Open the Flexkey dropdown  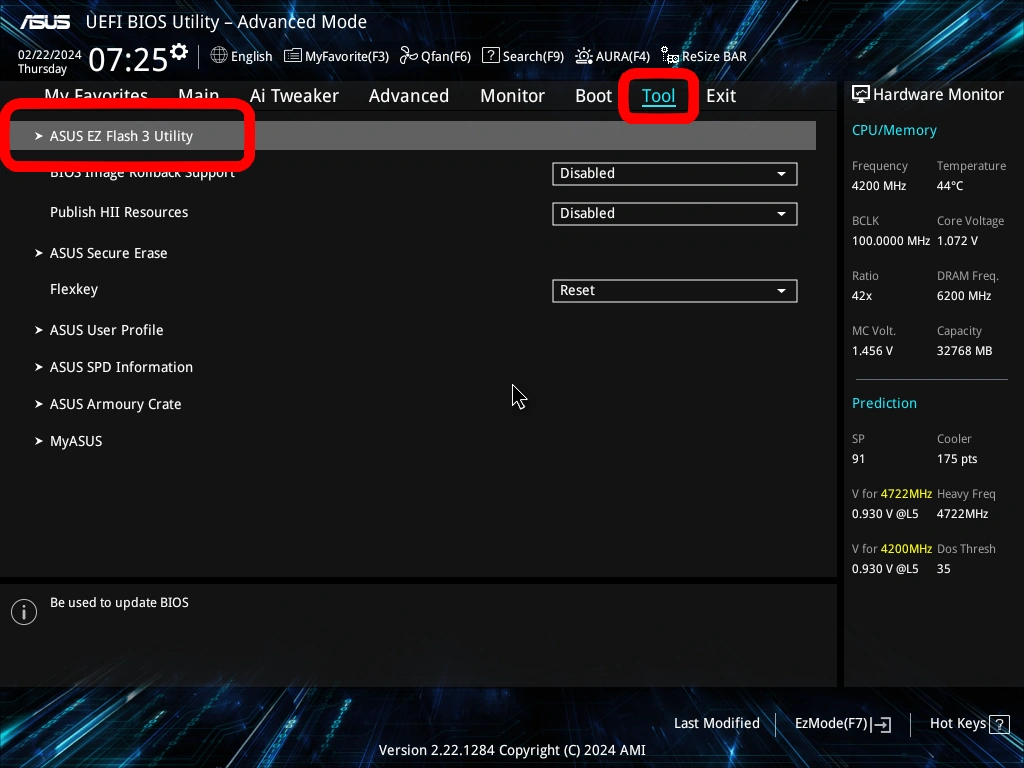[675, 291]
